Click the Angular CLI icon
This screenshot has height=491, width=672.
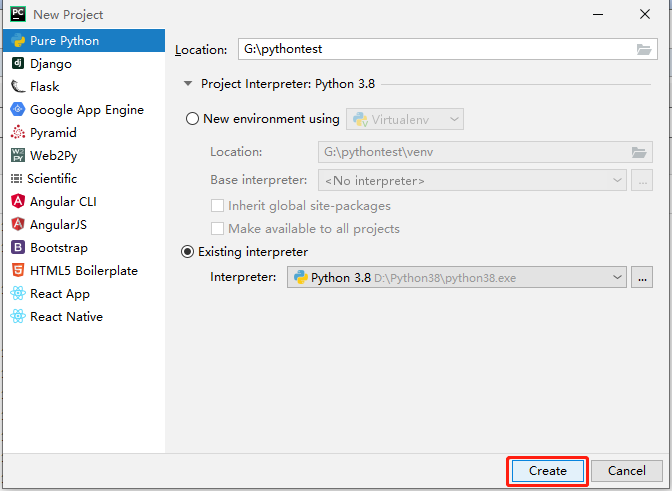18,202
